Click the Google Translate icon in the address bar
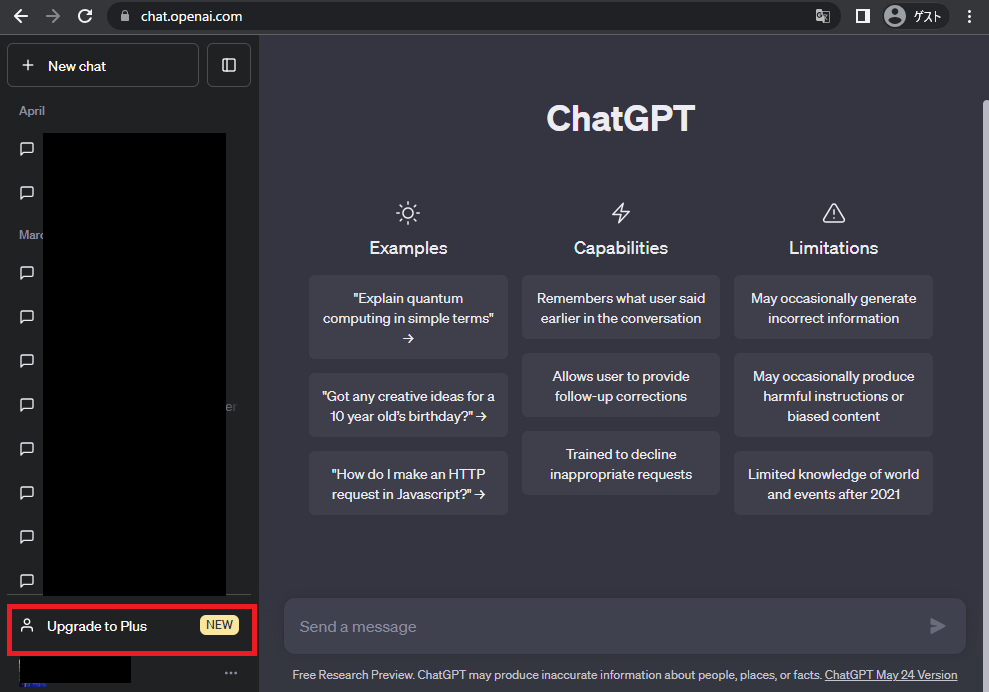This screenshot has width=989, height=692. (x=822, y=16)
